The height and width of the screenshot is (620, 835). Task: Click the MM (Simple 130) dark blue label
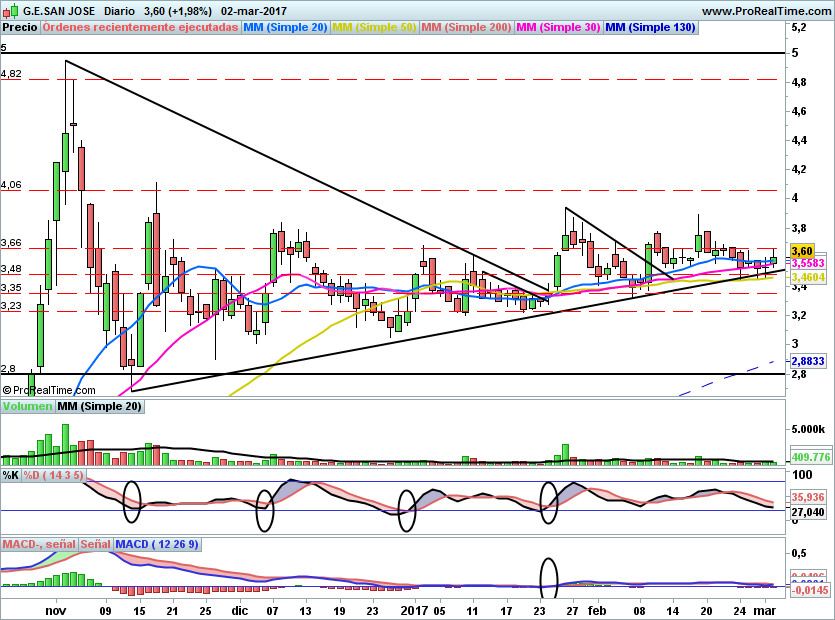(x=650, y=28)
